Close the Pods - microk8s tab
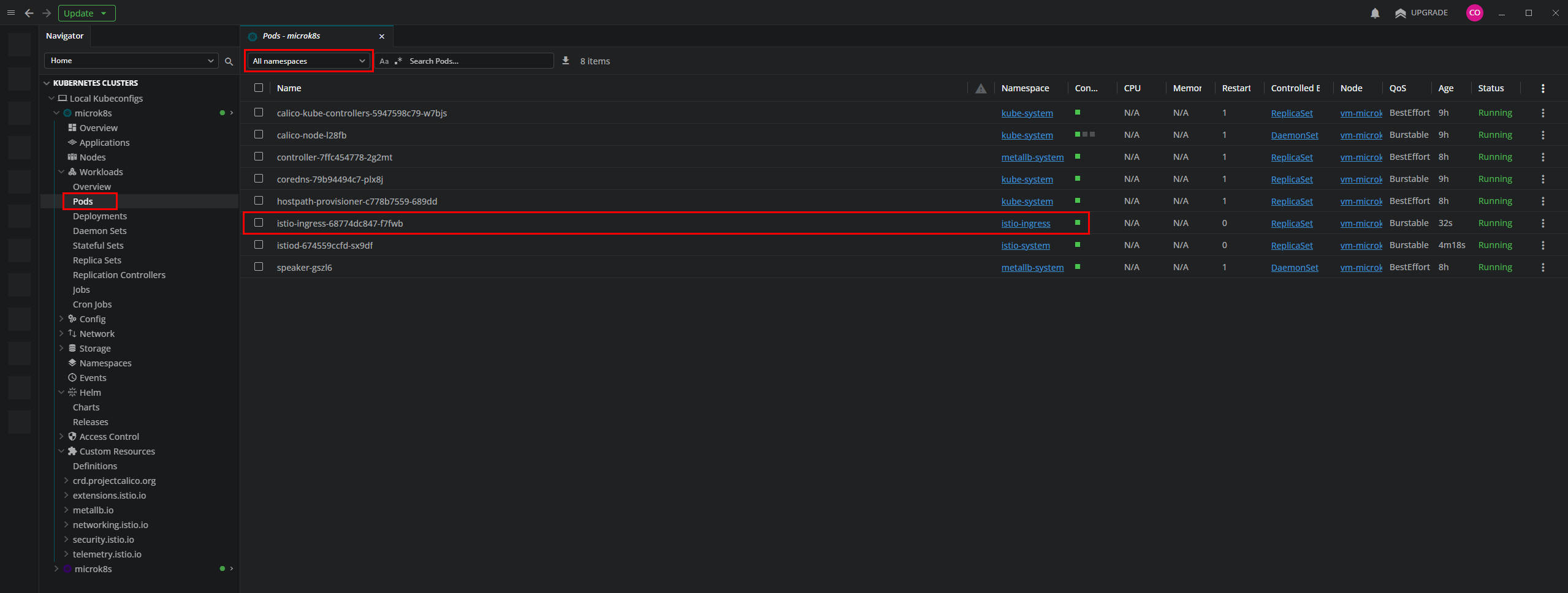Image resolution: width=1568 pixels, height=593 pixels. pyautogui.click(x=382, y=37)
